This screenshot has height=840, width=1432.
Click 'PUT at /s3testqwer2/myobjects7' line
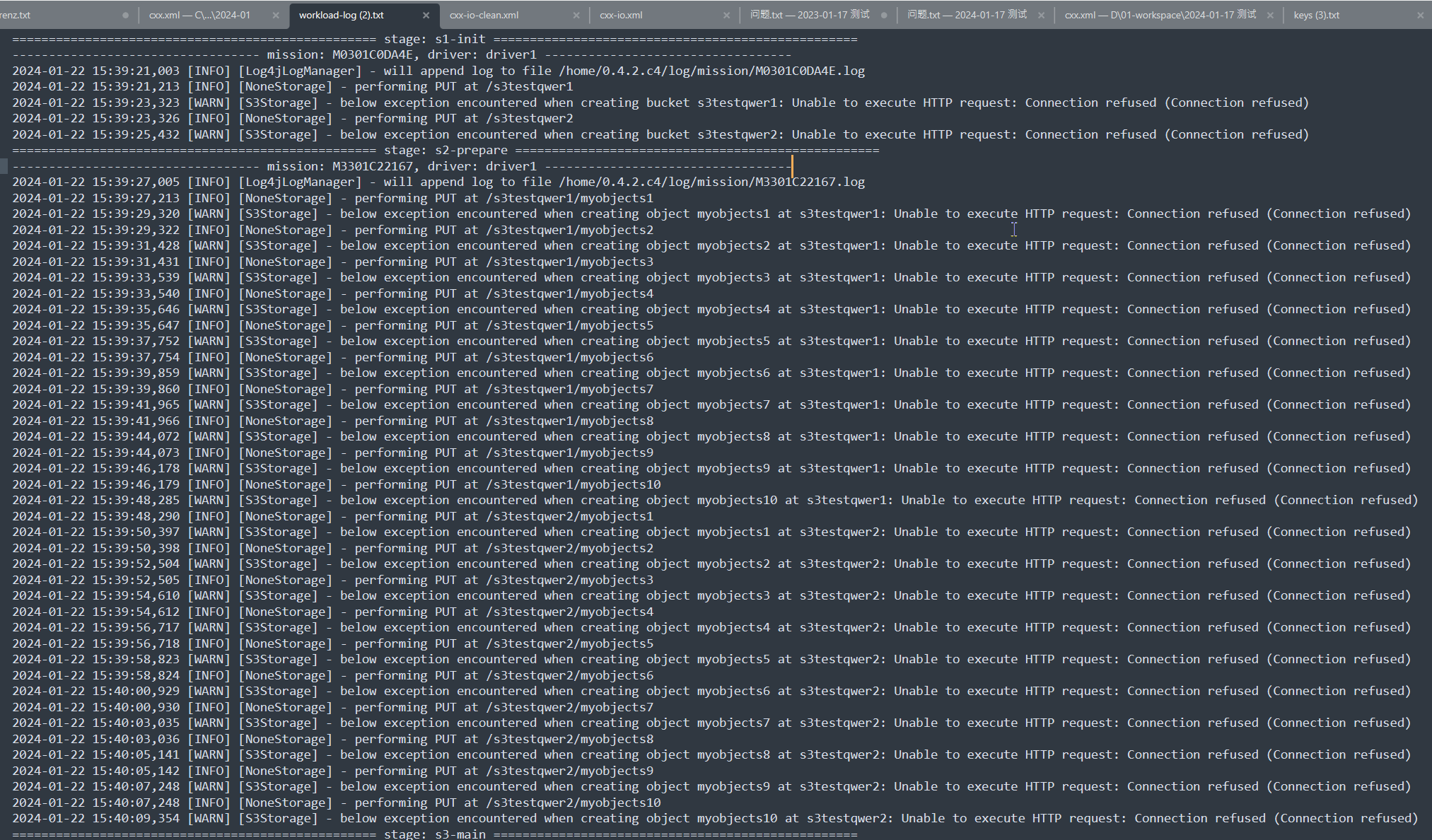[332, 707]
